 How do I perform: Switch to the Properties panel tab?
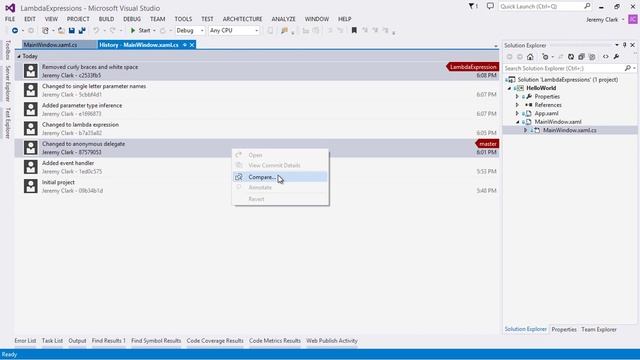(x=564, y=329)
